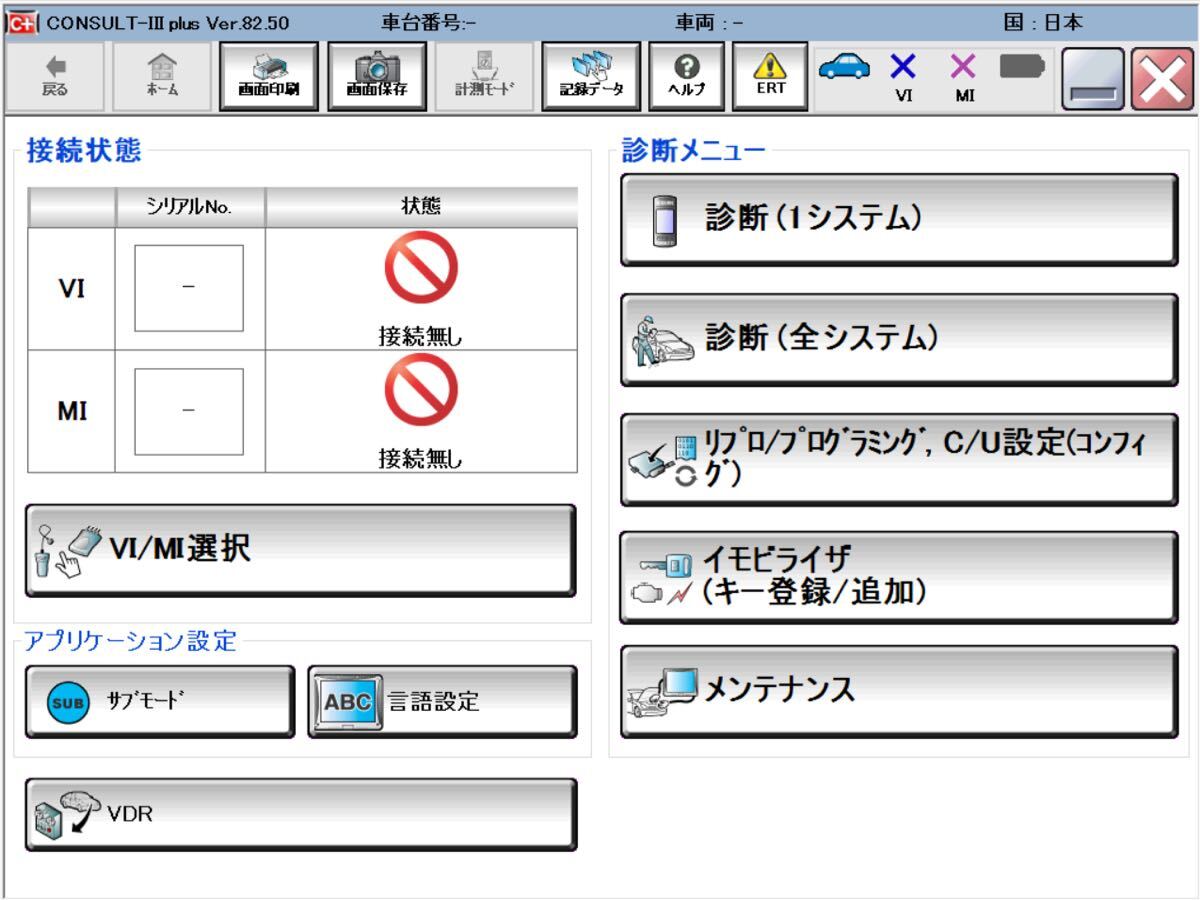Open 計測モード measurement mode
Viewport: 1200px width, 900px height.
coord(485,76)
